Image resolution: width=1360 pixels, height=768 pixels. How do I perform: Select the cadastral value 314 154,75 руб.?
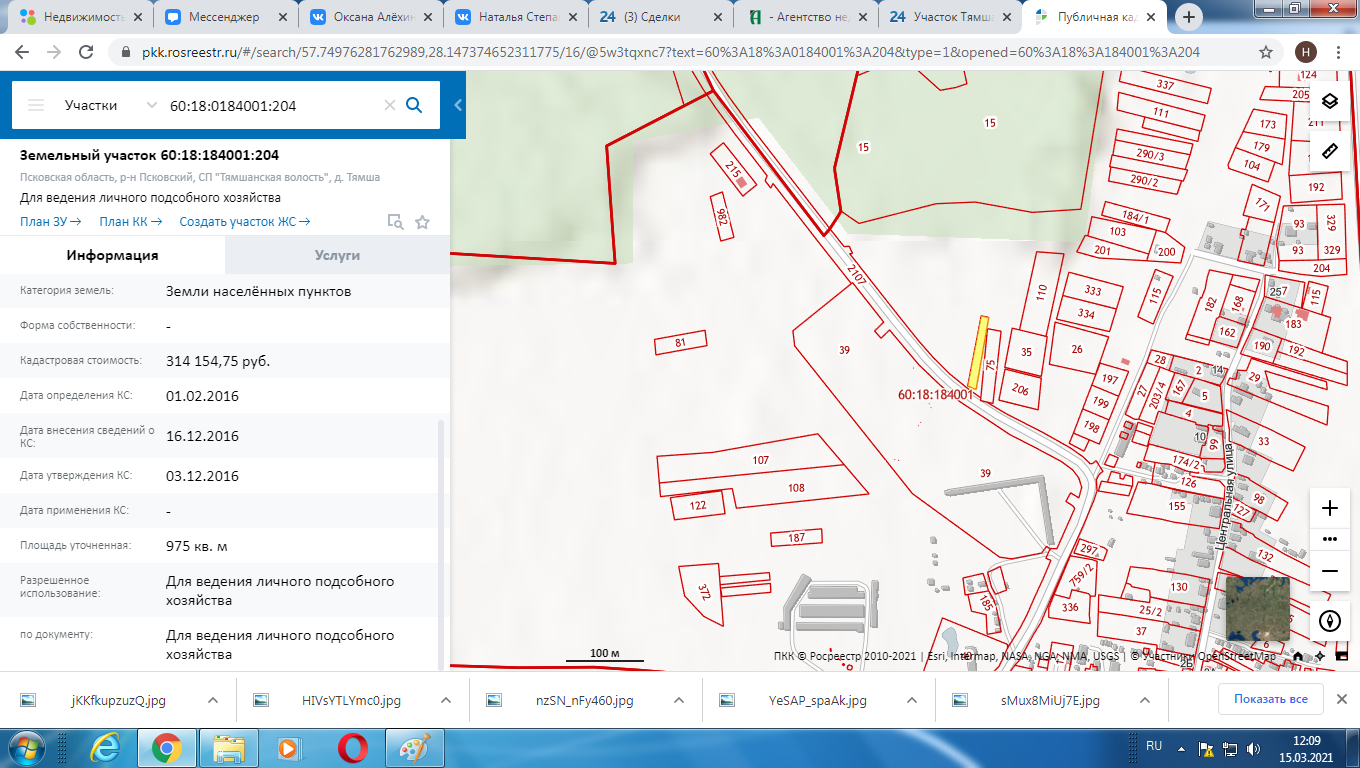[218, 361]
